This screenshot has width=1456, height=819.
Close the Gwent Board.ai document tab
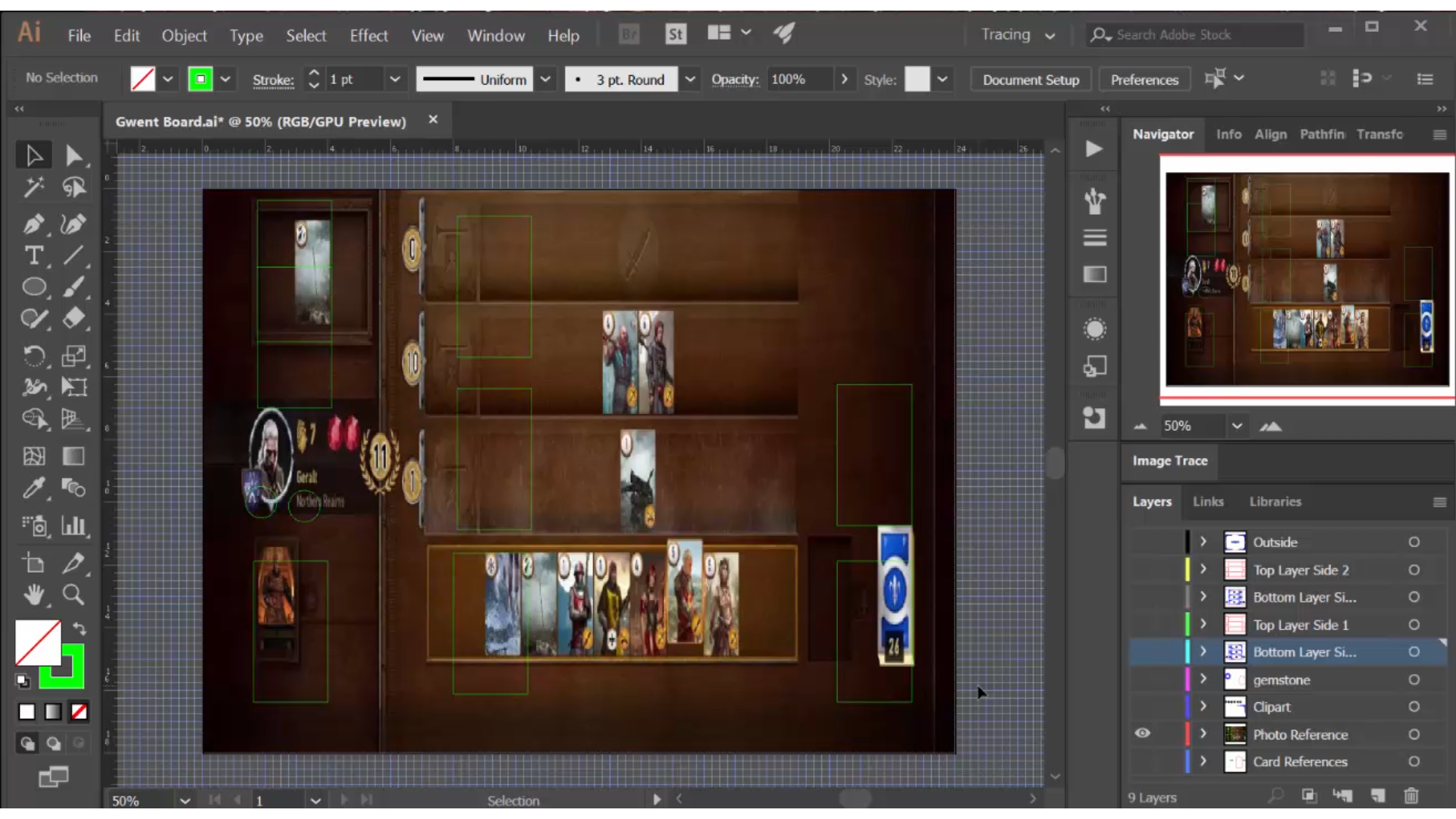tap(433, 120)
